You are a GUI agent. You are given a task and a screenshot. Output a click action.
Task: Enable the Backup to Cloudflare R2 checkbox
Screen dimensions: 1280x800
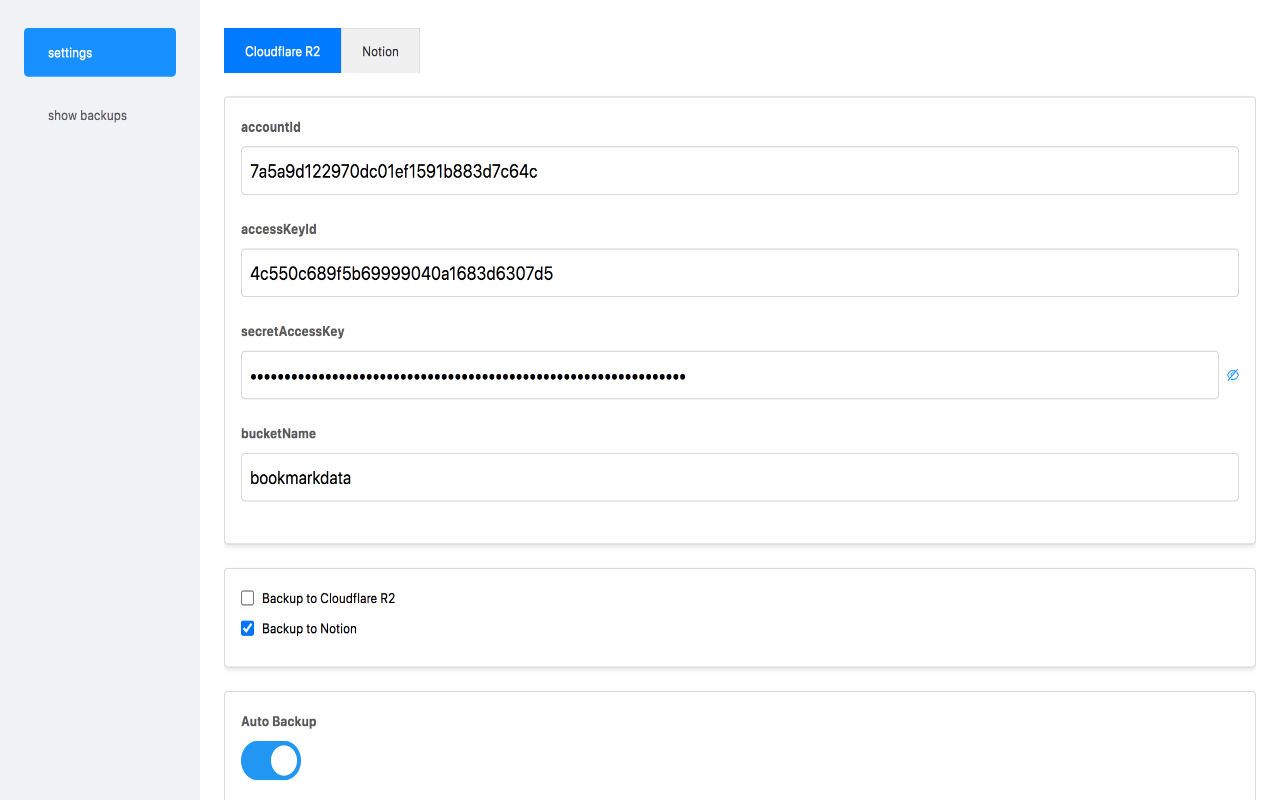248,598
